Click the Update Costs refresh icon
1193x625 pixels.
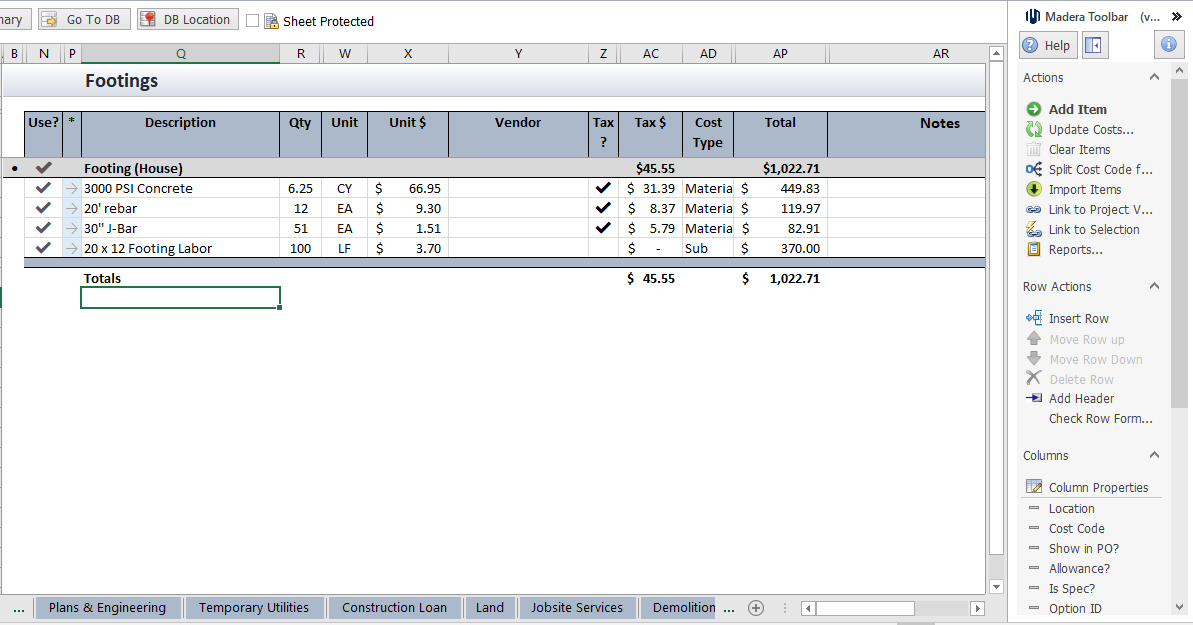click(x=1033, y=129)
